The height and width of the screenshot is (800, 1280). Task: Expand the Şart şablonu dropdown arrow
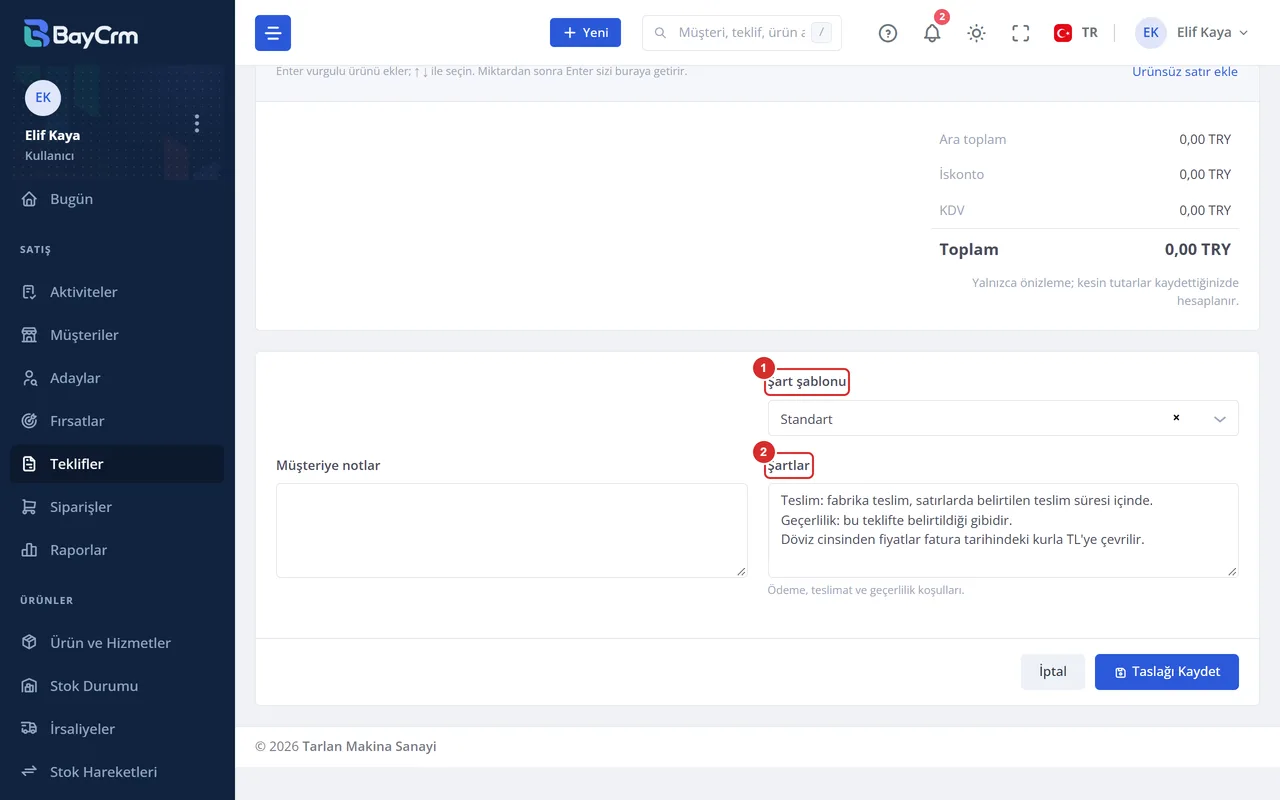pos(1220,419)
